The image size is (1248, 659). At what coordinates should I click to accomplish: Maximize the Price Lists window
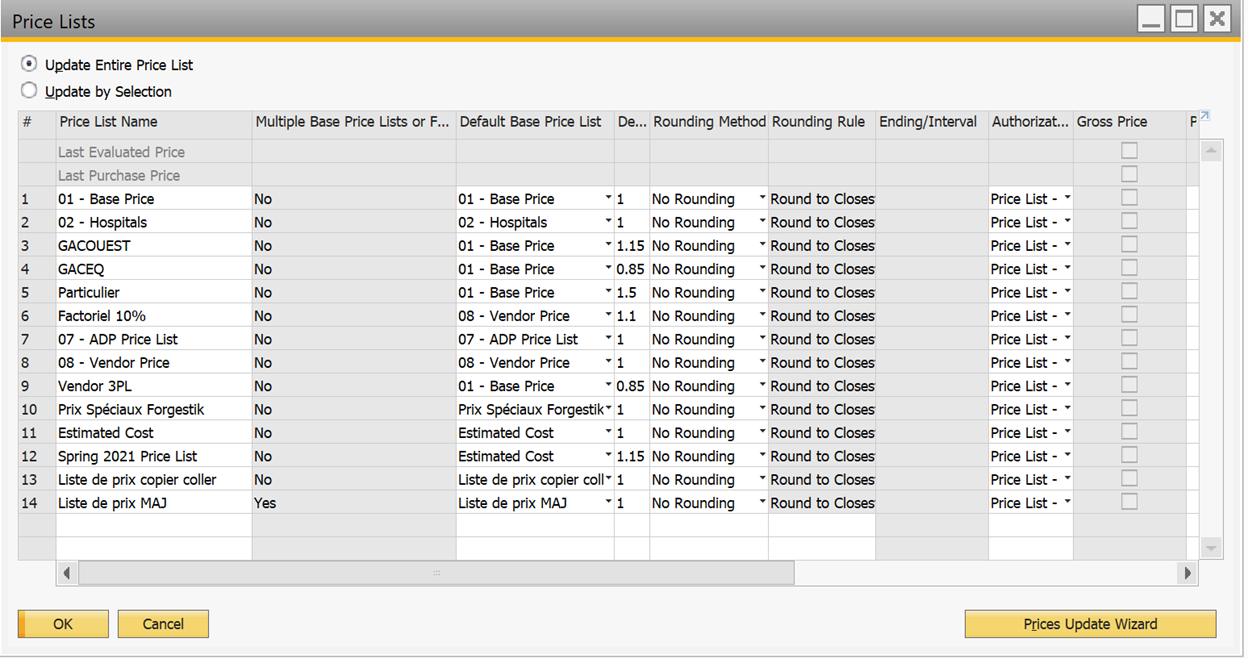1184,19
